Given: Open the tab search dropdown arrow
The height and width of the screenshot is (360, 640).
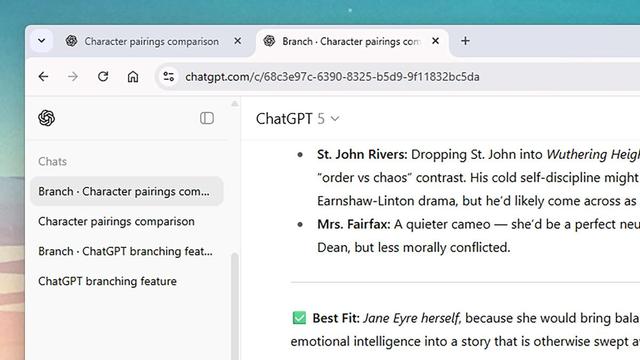Looking at the screenshot, I should click(x=42, y=41).
